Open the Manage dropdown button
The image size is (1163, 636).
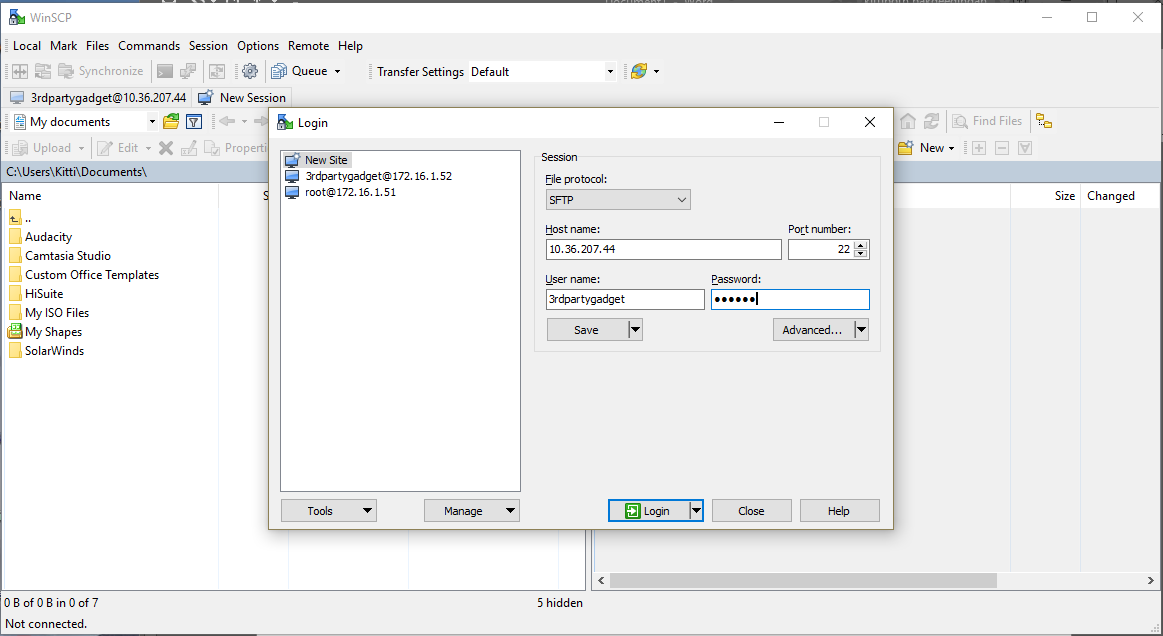[x=472, y=511]
